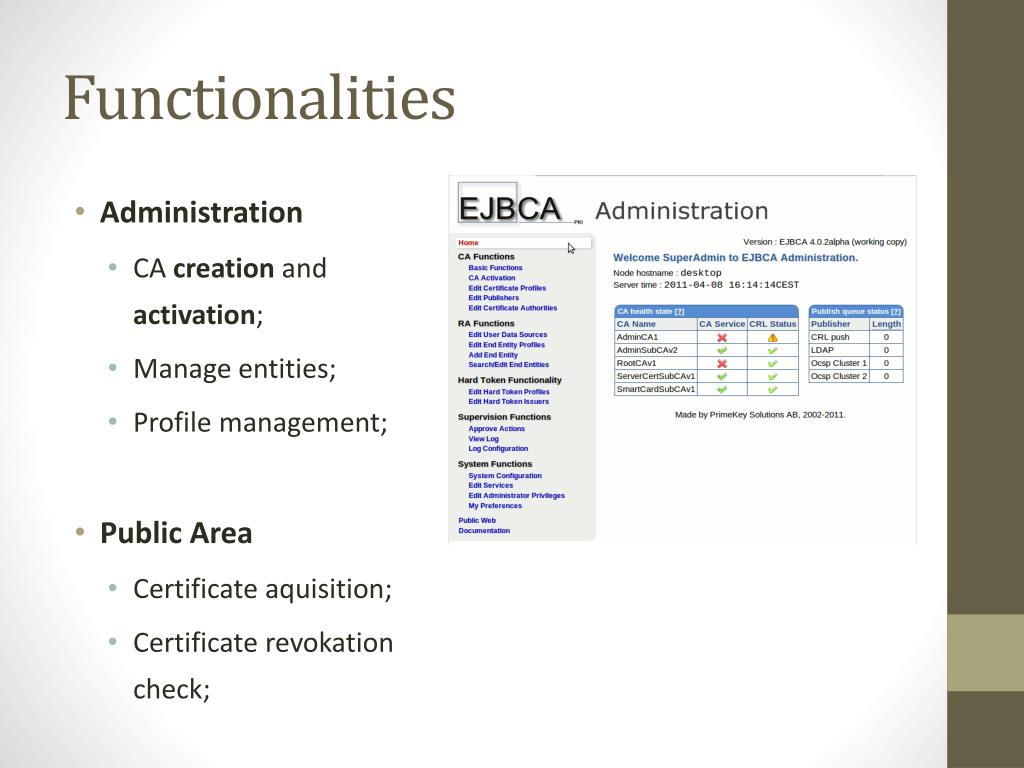Click the Made by PrimeKey Solutions footer
Viewport: 1024px width, 768px height.
pyautogui.click(x=760, y=415)
